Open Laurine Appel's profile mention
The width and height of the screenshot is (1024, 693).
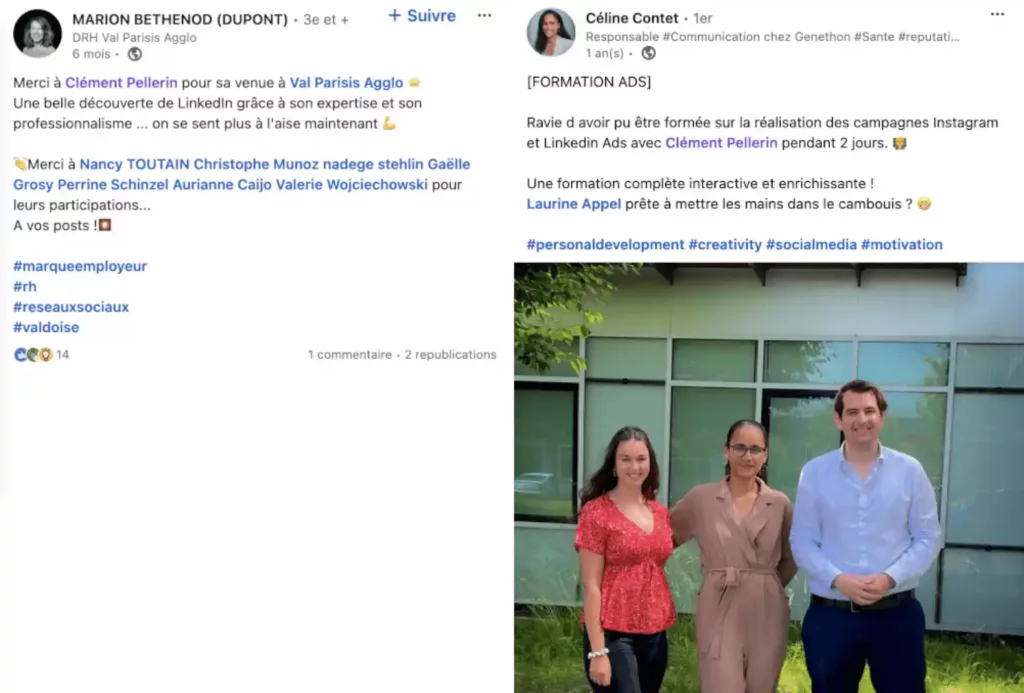point(573,204)
